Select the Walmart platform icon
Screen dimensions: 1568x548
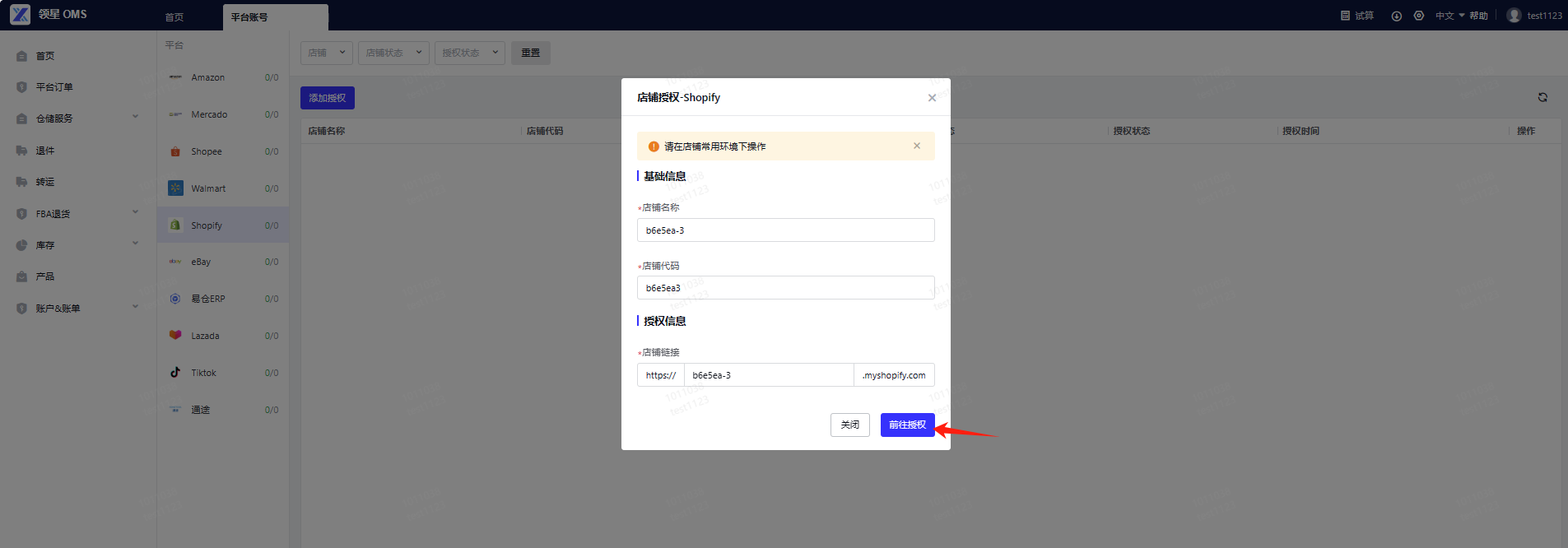(175, 188)
